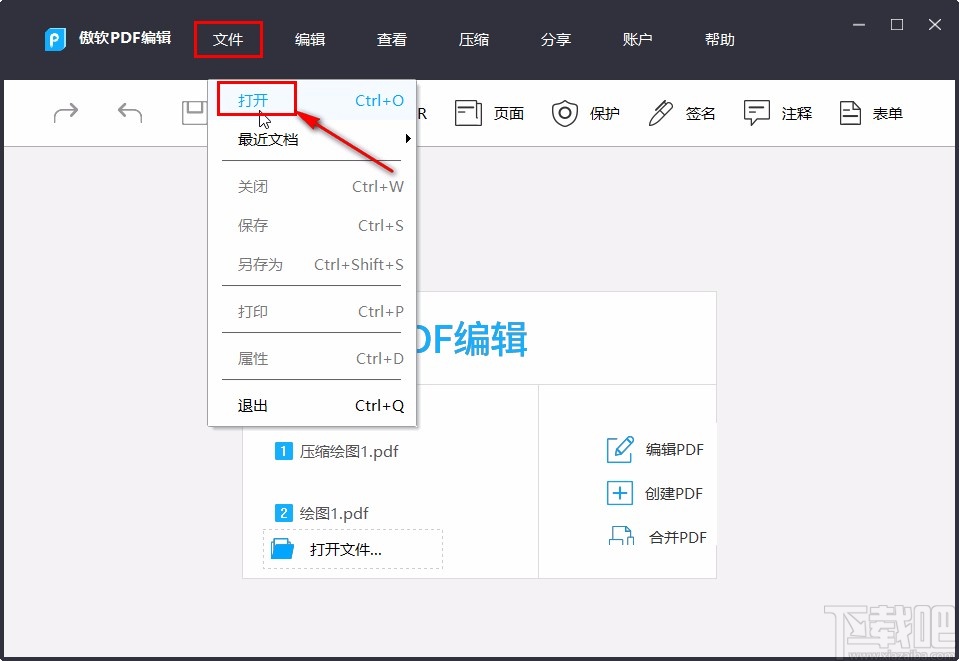Screen dimensions: 959x661
Task: Open the 表单 (Form) tool
Action: (x=871, y=113)
